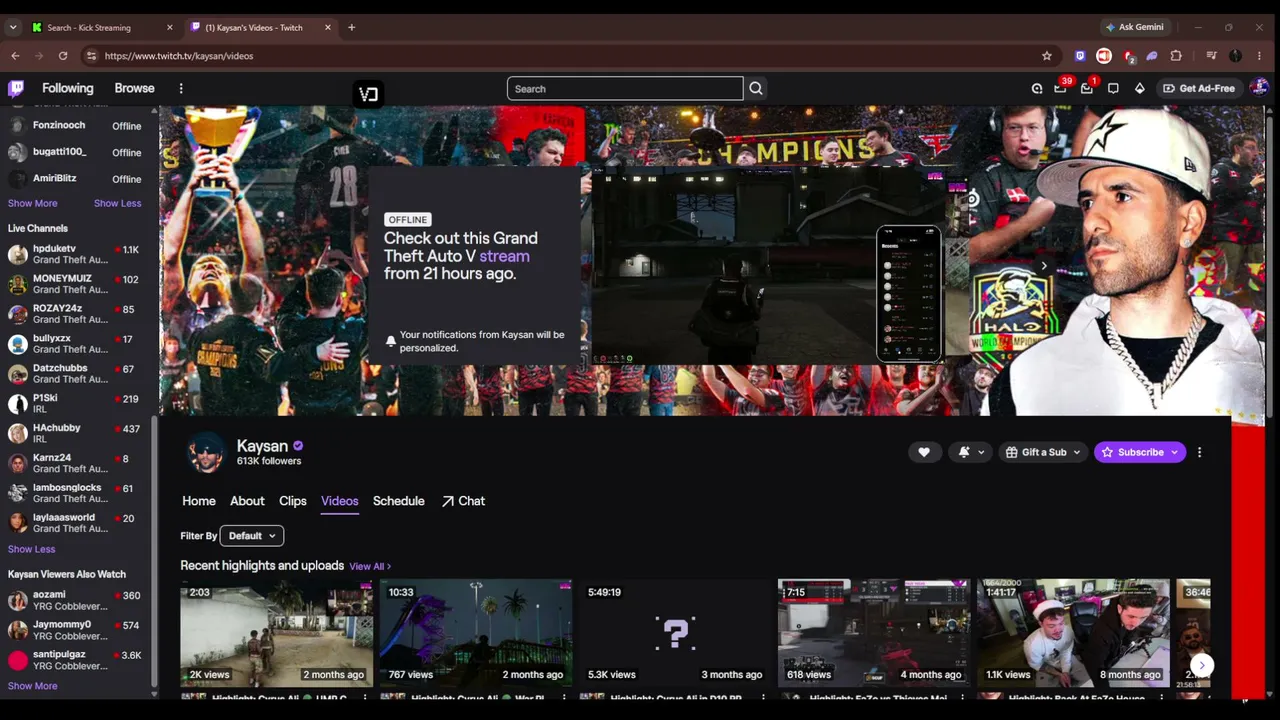The height and width of the screenshot is (720, 1280).
Task: Click Kaysan's channel avatar
Action: [206, 453]
